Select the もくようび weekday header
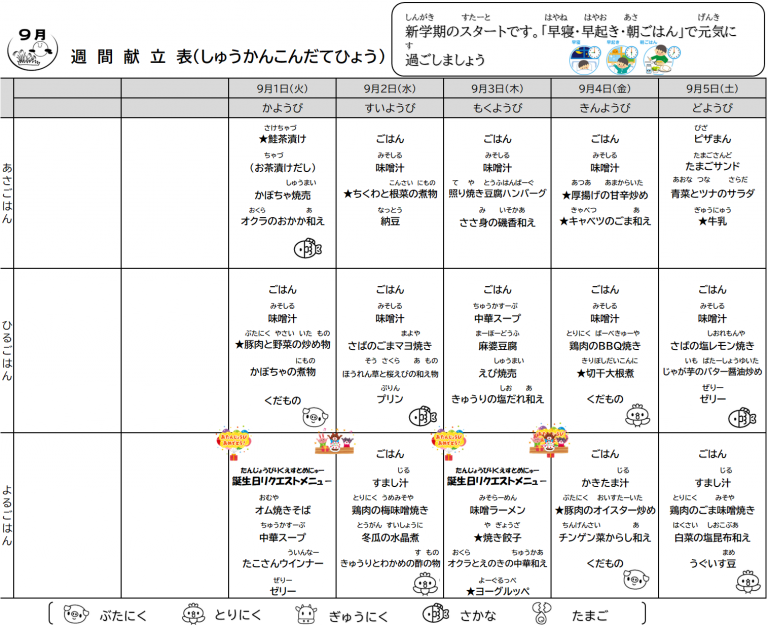This screenshot has height=627, width=768. 497,108
